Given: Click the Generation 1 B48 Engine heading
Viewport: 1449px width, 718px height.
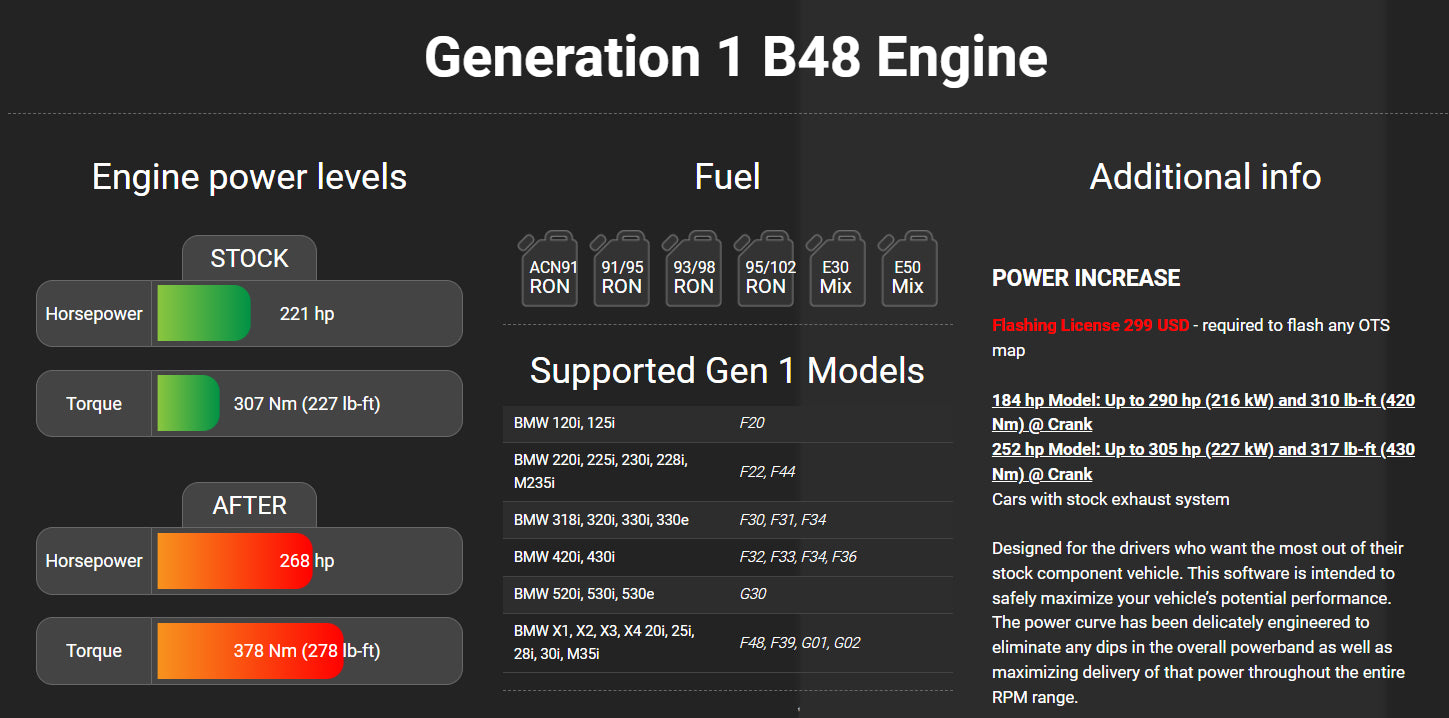Looking at the screenshot, I should tap(736, 57).
